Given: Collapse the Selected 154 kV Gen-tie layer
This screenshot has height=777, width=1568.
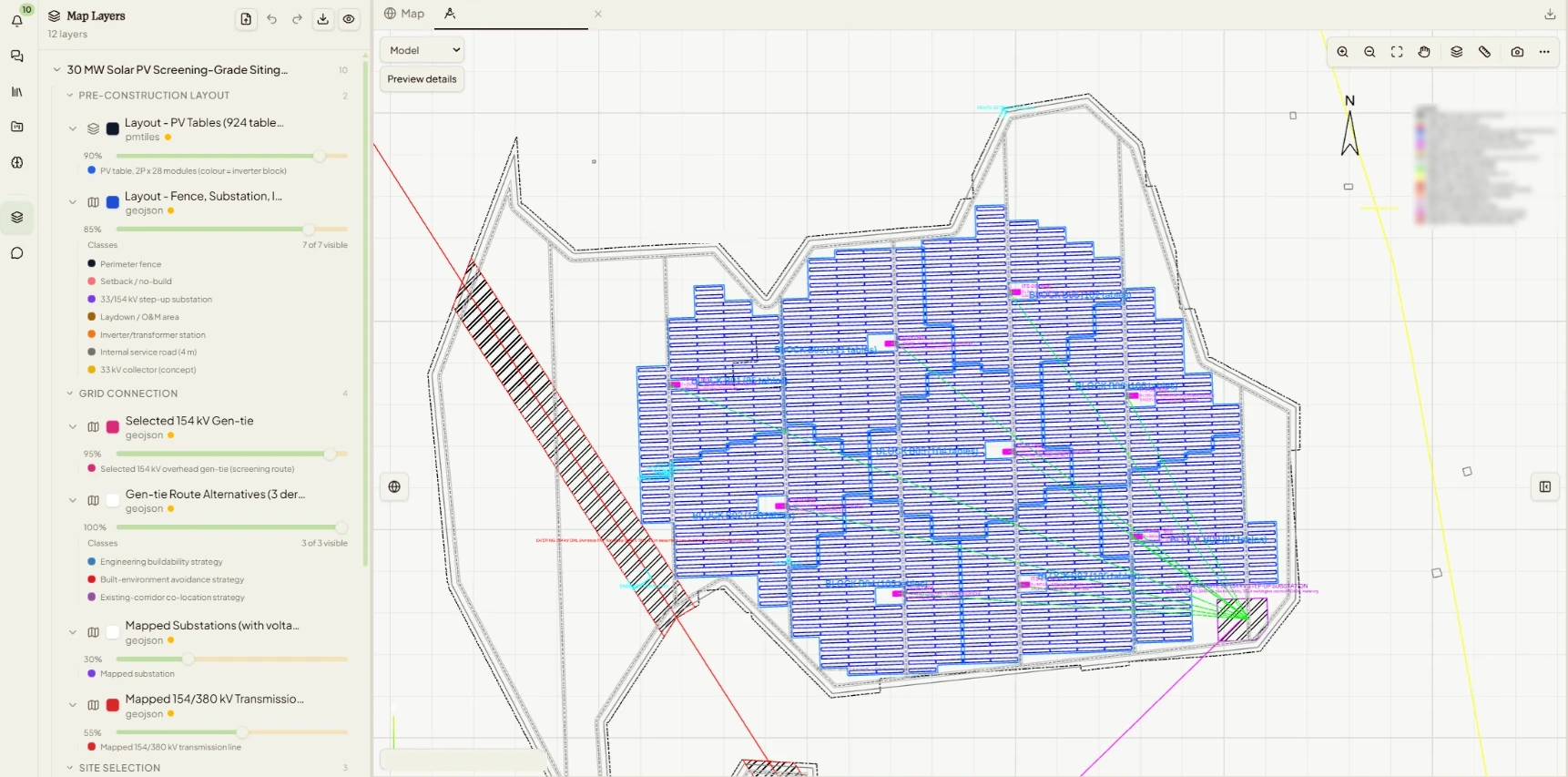Looking at the screenshot, I should pos(73,426).
